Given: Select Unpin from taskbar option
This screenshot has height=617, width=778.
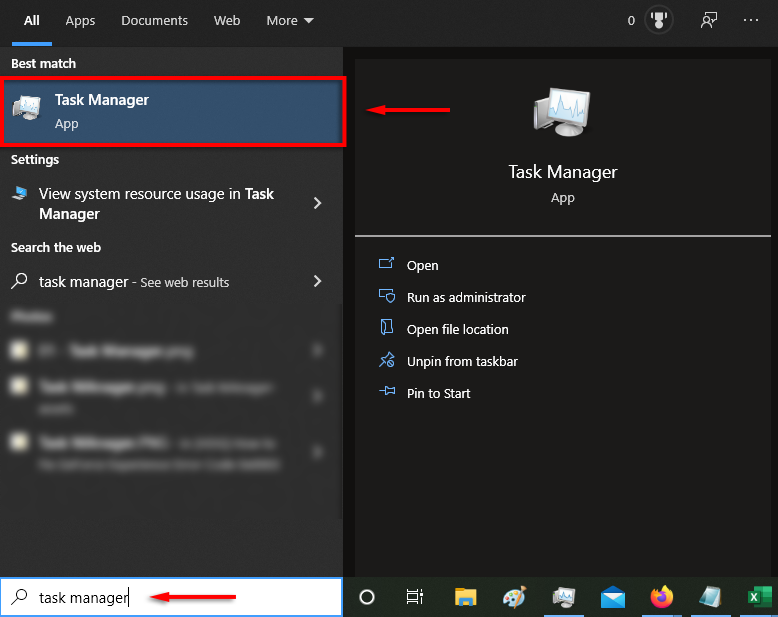Looking at the screenshot, I should [461, 361].
